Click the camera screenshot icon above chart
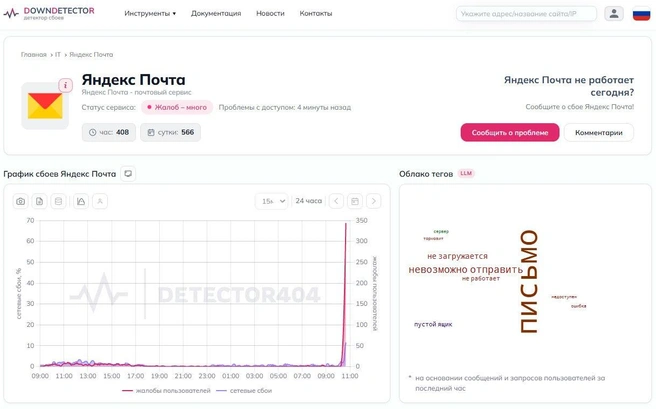Viewport: 656px width, 409px height. pos(20,202)
